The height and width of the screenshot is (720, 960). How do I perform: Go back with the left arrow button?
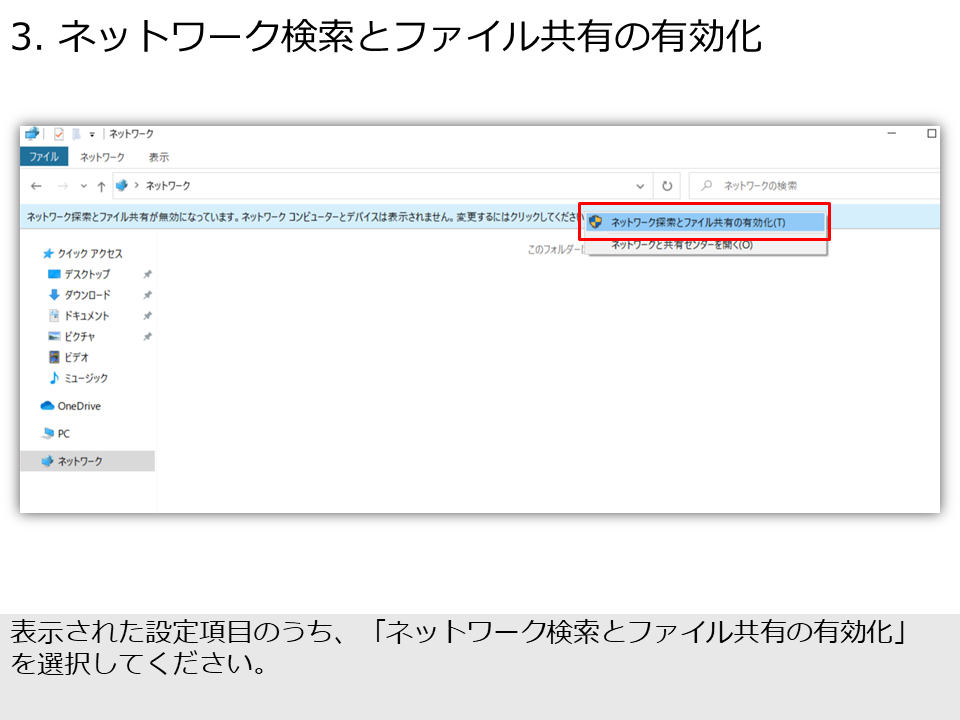[36, 186]
